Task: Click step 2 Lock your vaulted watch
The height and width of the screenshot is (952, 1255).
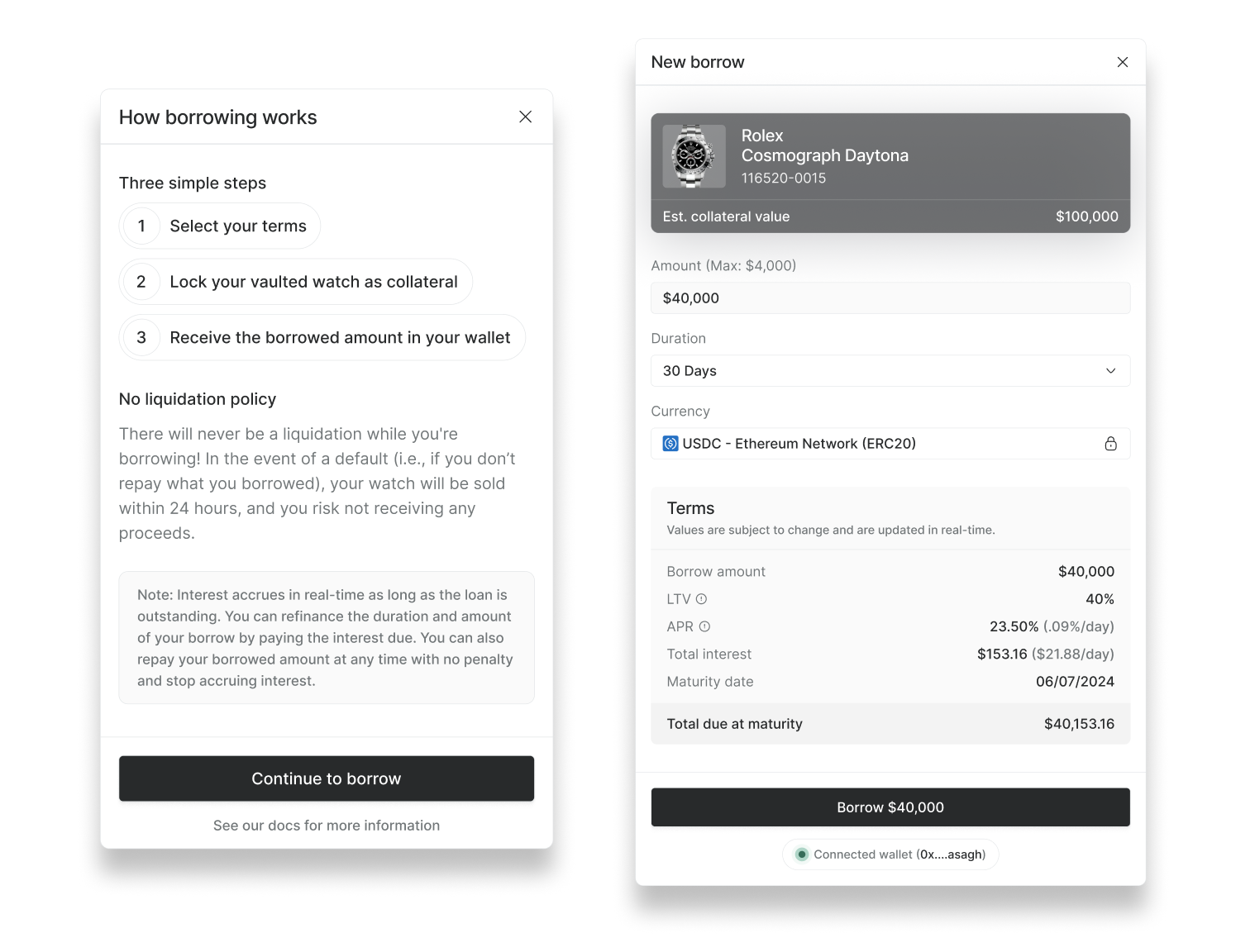Action: 296,282
